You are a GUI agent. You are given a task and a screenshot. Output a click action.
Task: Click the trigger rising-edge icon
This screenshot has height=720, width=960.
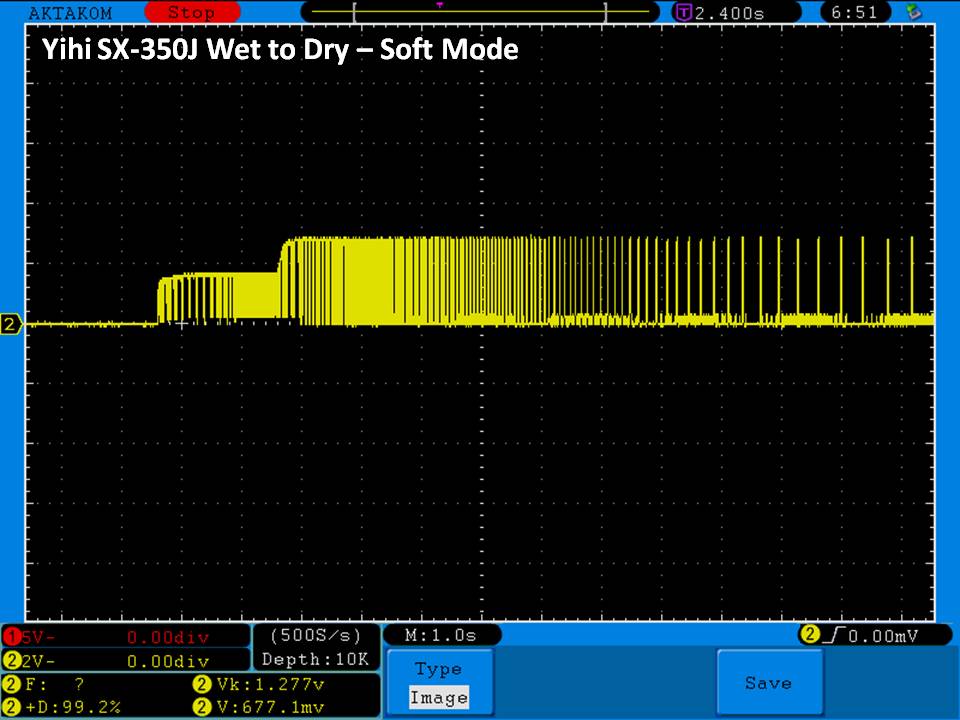coord(832,636)
